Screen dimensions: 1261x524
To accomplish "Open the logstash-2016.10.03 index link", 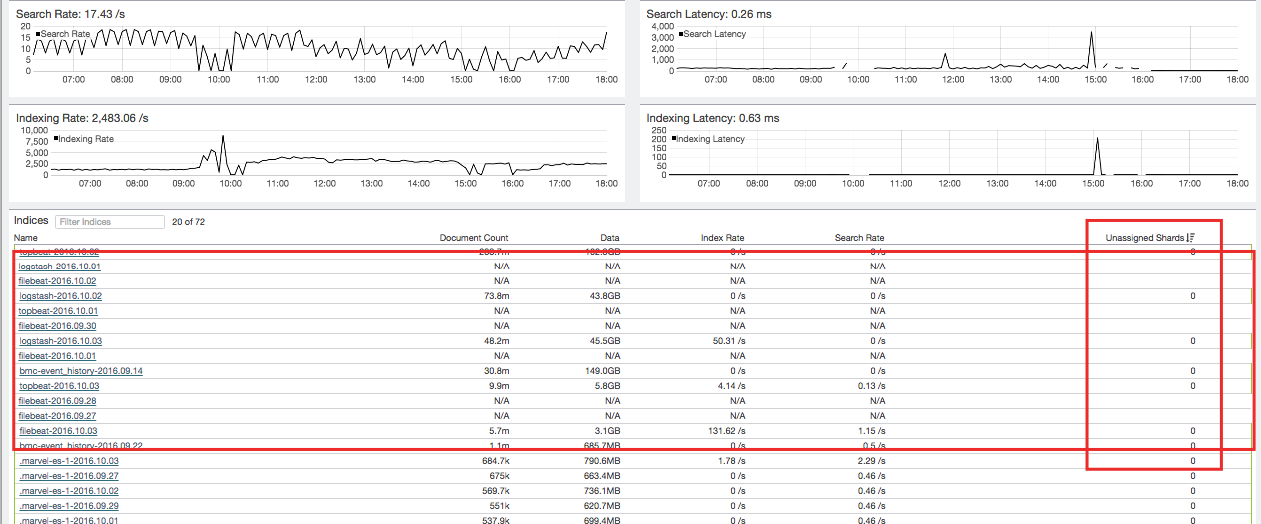I will tap(60, 341).
